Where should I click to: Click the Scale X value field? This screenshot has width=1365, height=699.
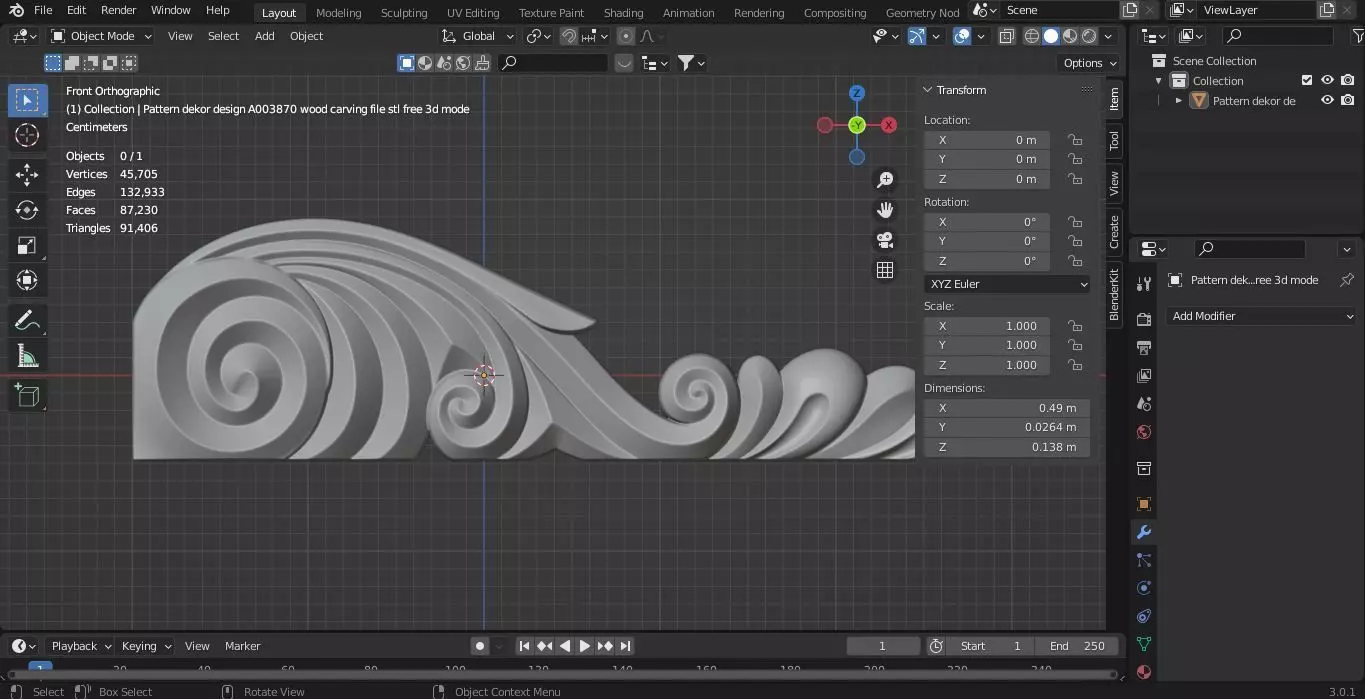coord(987,326)
